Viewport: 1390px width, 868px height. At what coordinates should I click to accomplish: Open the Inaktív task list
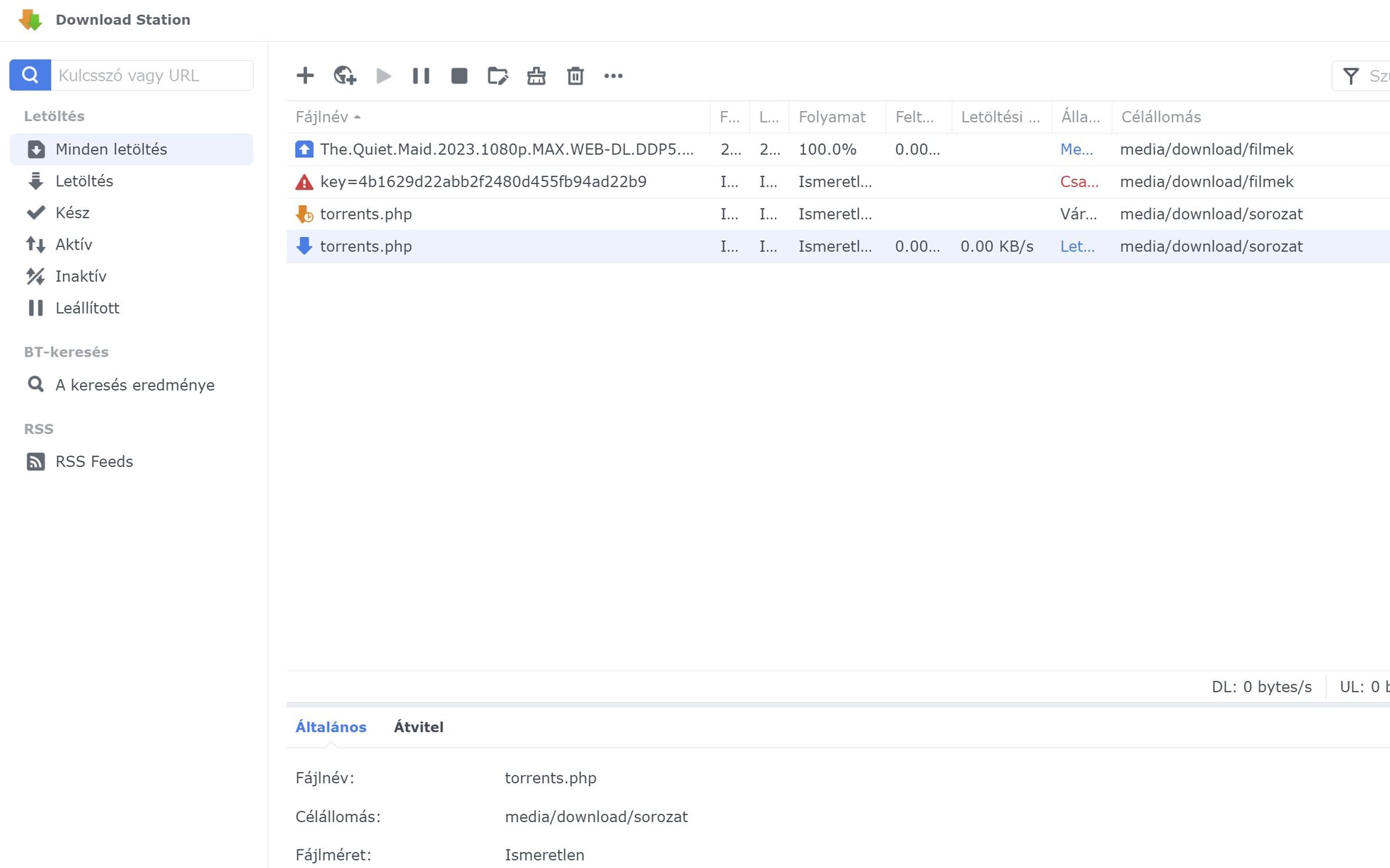point(132,277)
